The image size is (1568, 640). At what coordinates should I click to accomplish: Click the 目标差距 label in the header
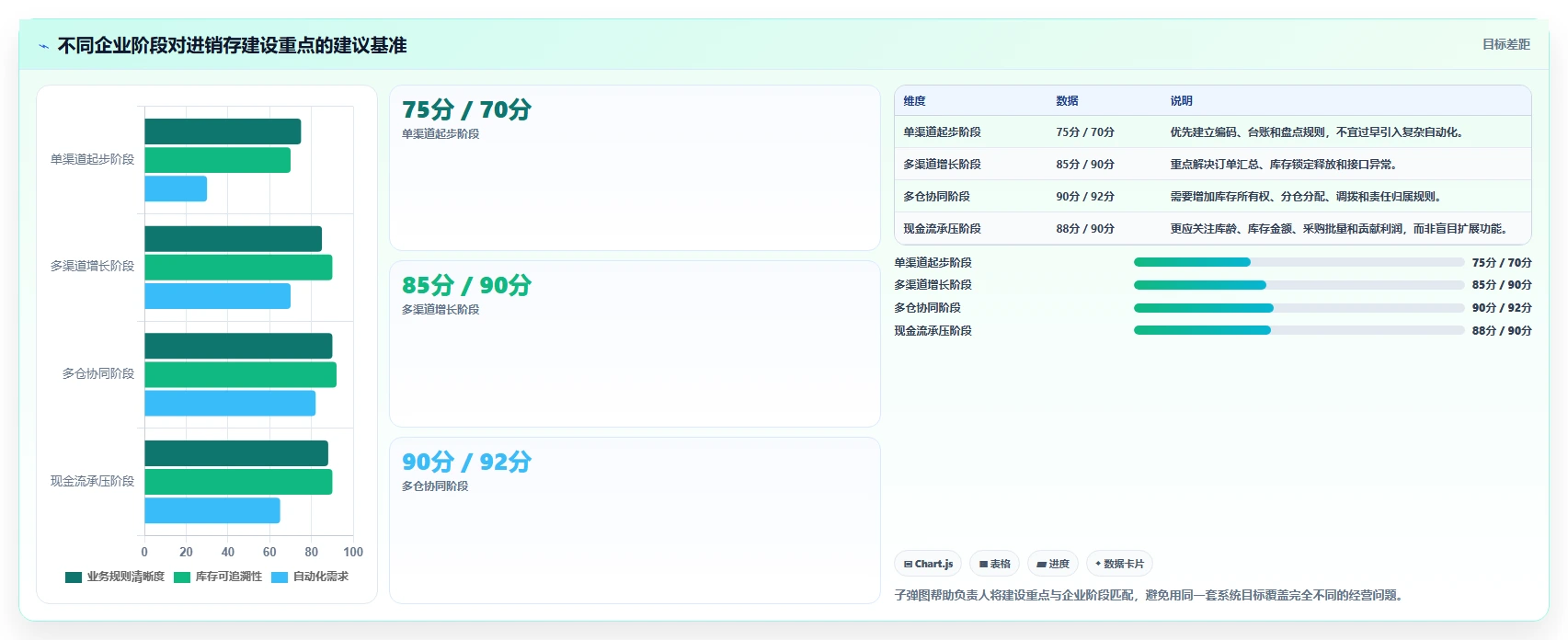point(1505,44)
